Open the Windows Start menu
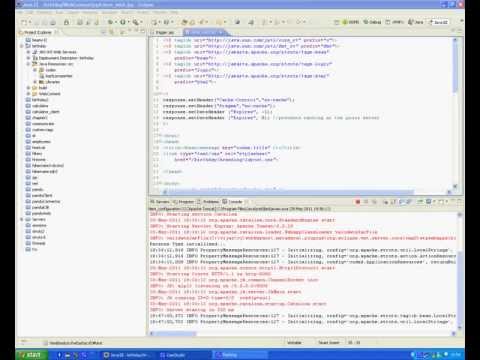 [31, 355]
